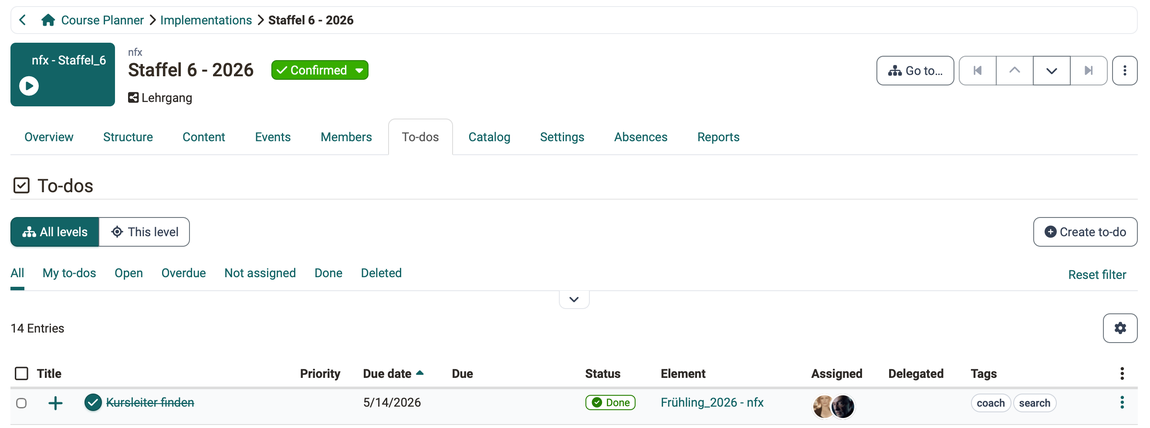Open the header three-dot more menu

(1125, 70)
